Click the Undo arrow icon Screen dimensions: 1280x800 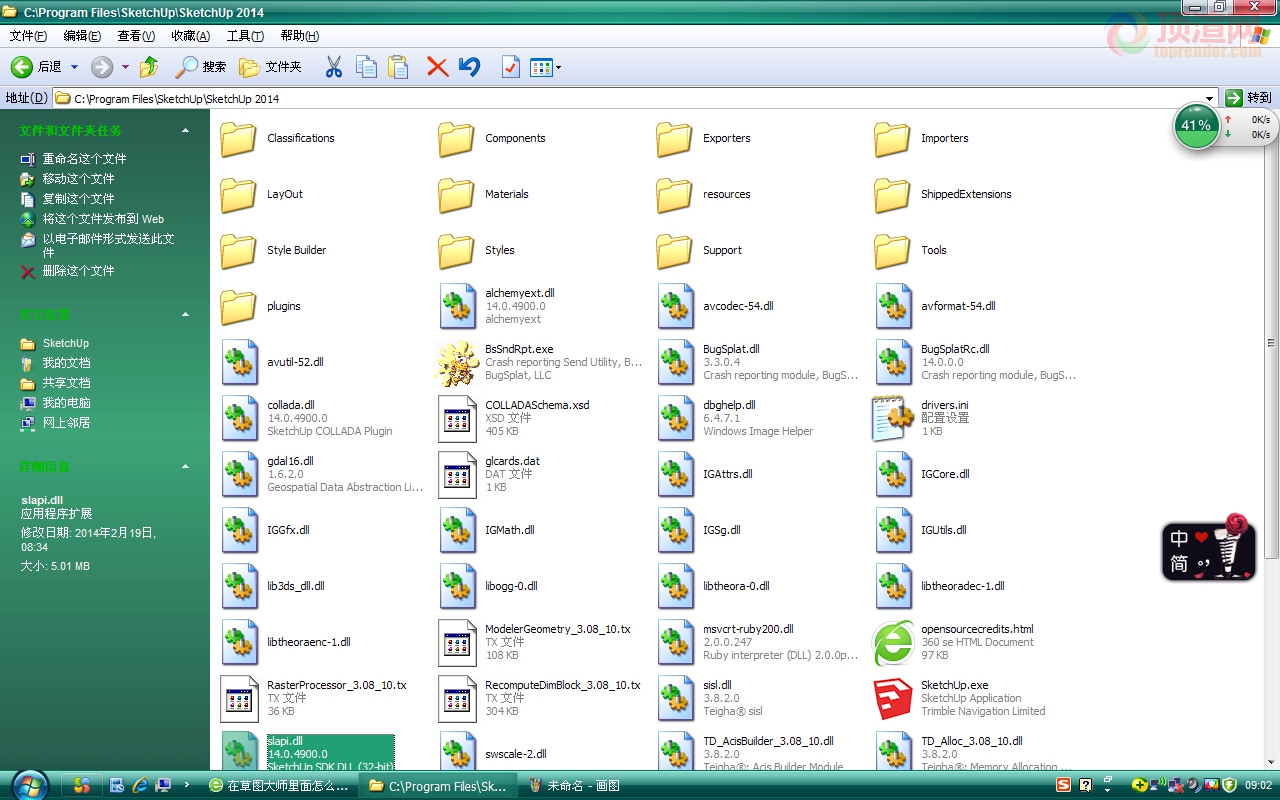point(469,67)
